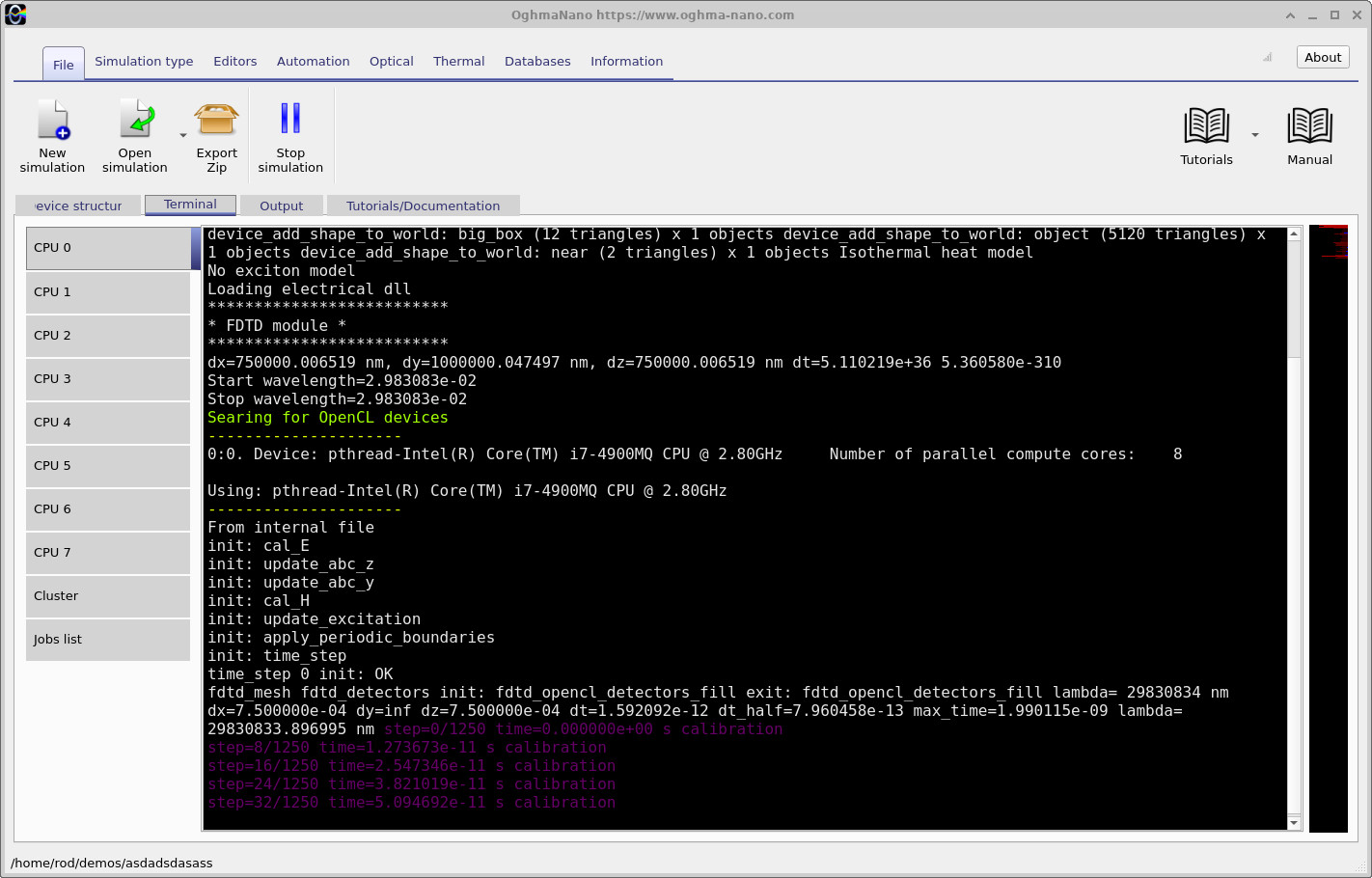1372x878 pixels.
Task: Click the status bar path /home/rod/demos/asdadsdasass
Action: click(x=112, y=863)
